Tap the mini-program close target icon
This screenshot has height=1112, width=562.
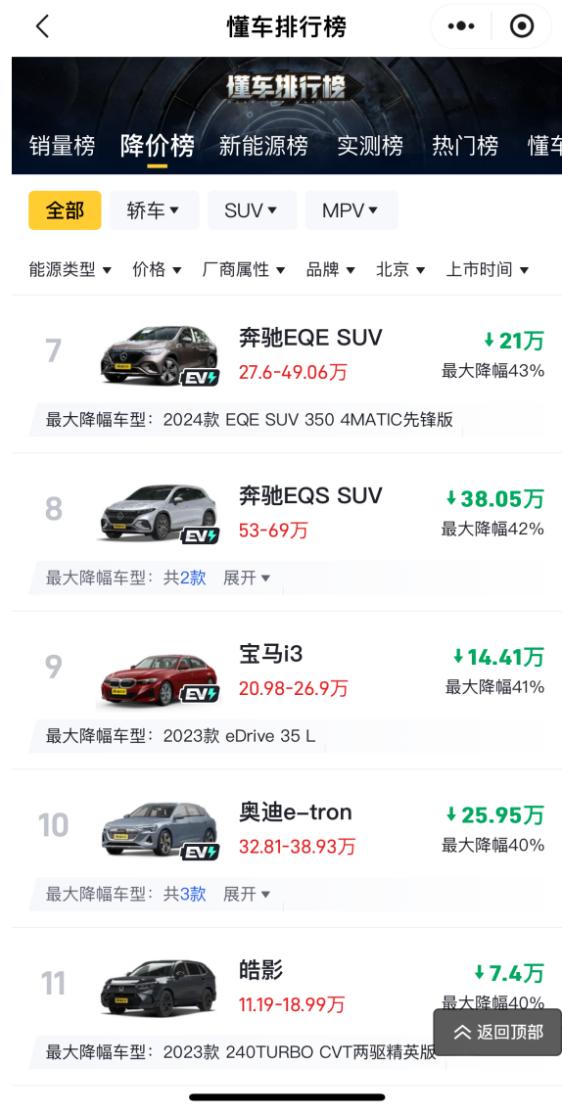[x=522, y=27]
